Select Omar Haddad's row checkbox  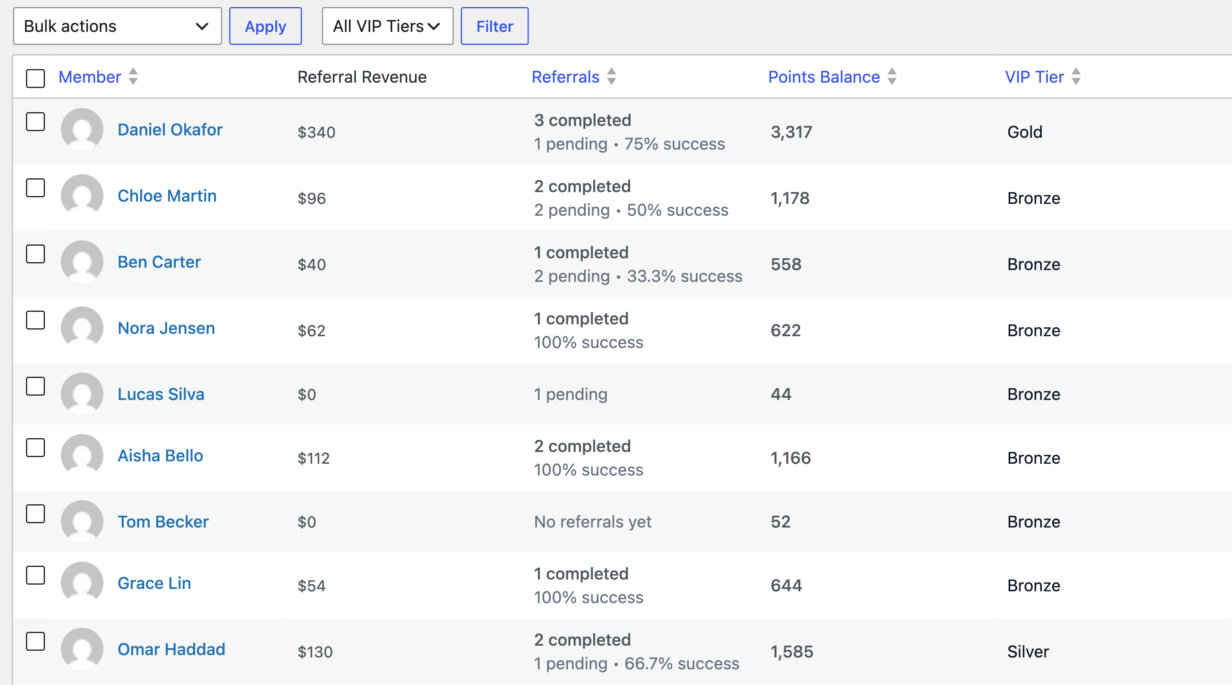35,641
